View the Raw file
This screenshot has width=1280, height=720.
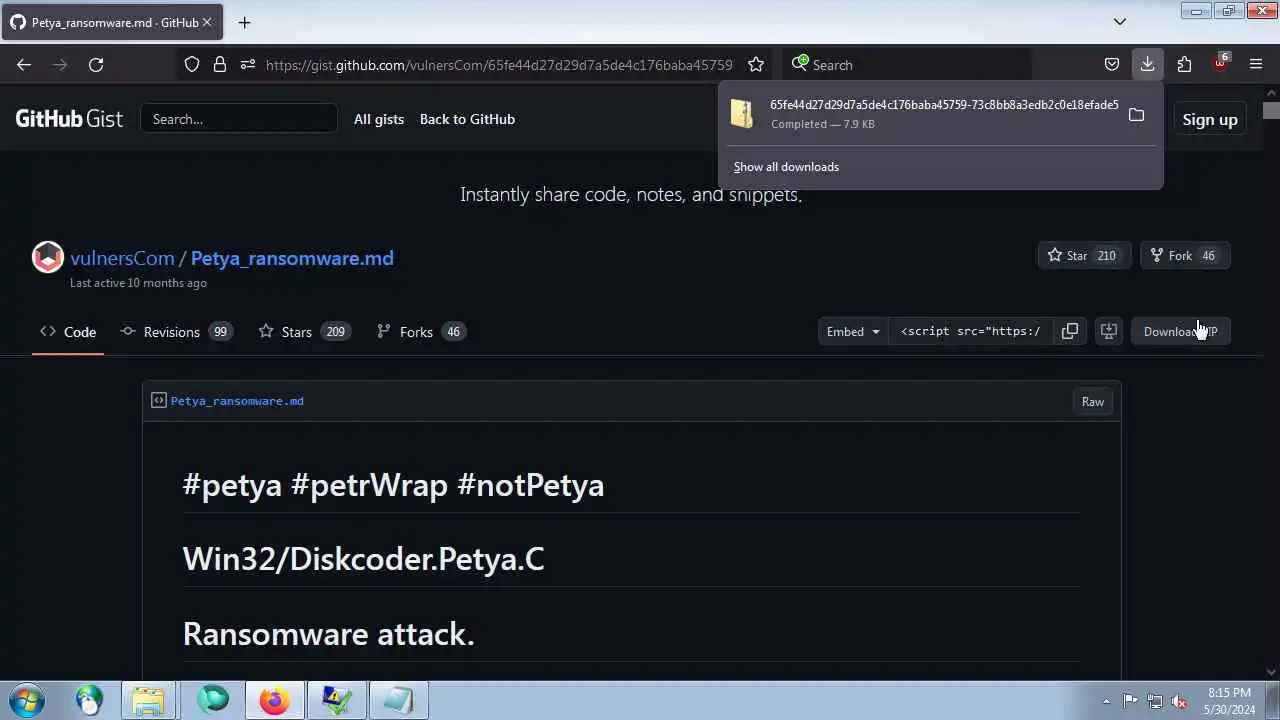coord(1093,401)
